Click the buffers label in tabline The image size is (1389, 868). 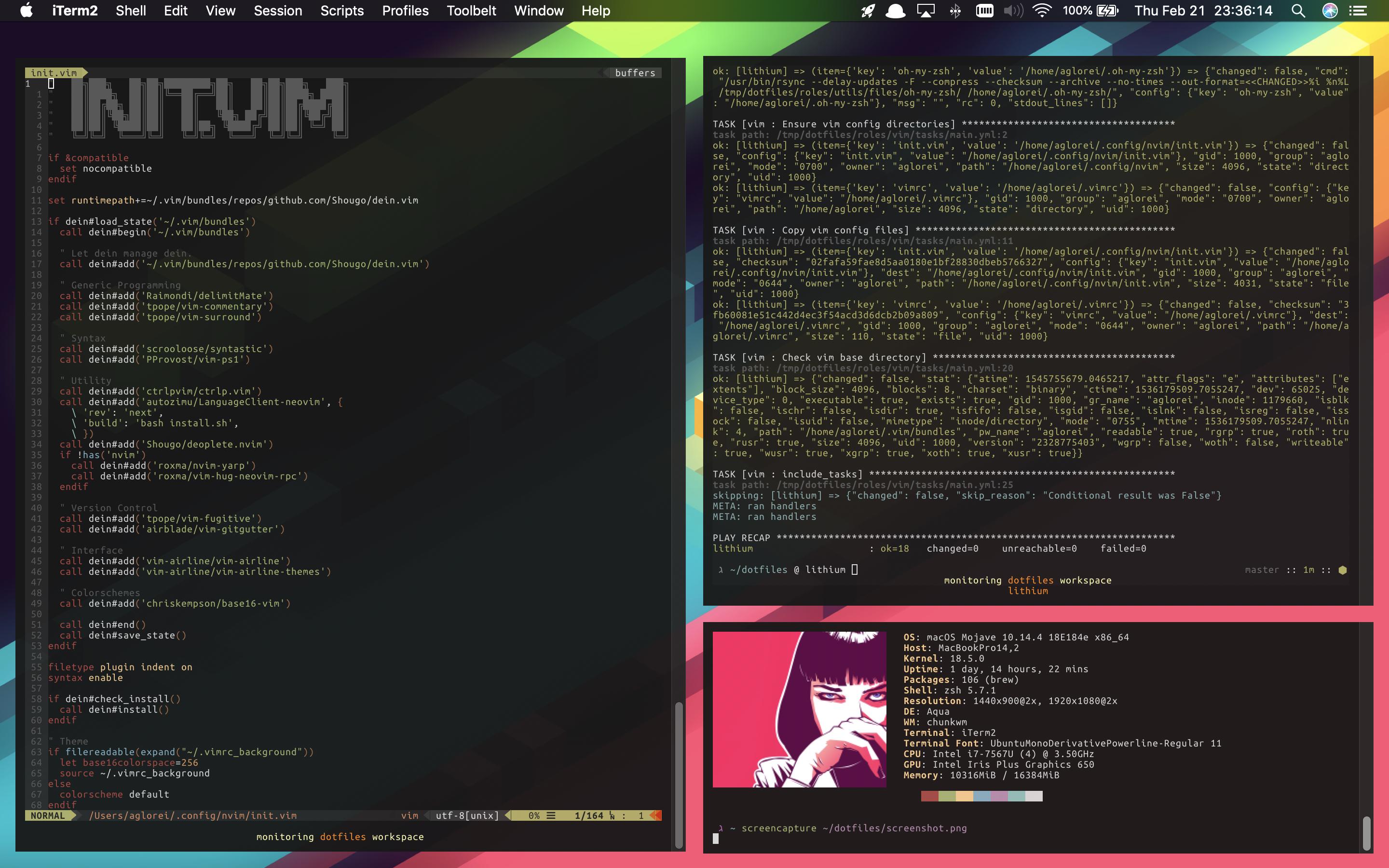635,73
